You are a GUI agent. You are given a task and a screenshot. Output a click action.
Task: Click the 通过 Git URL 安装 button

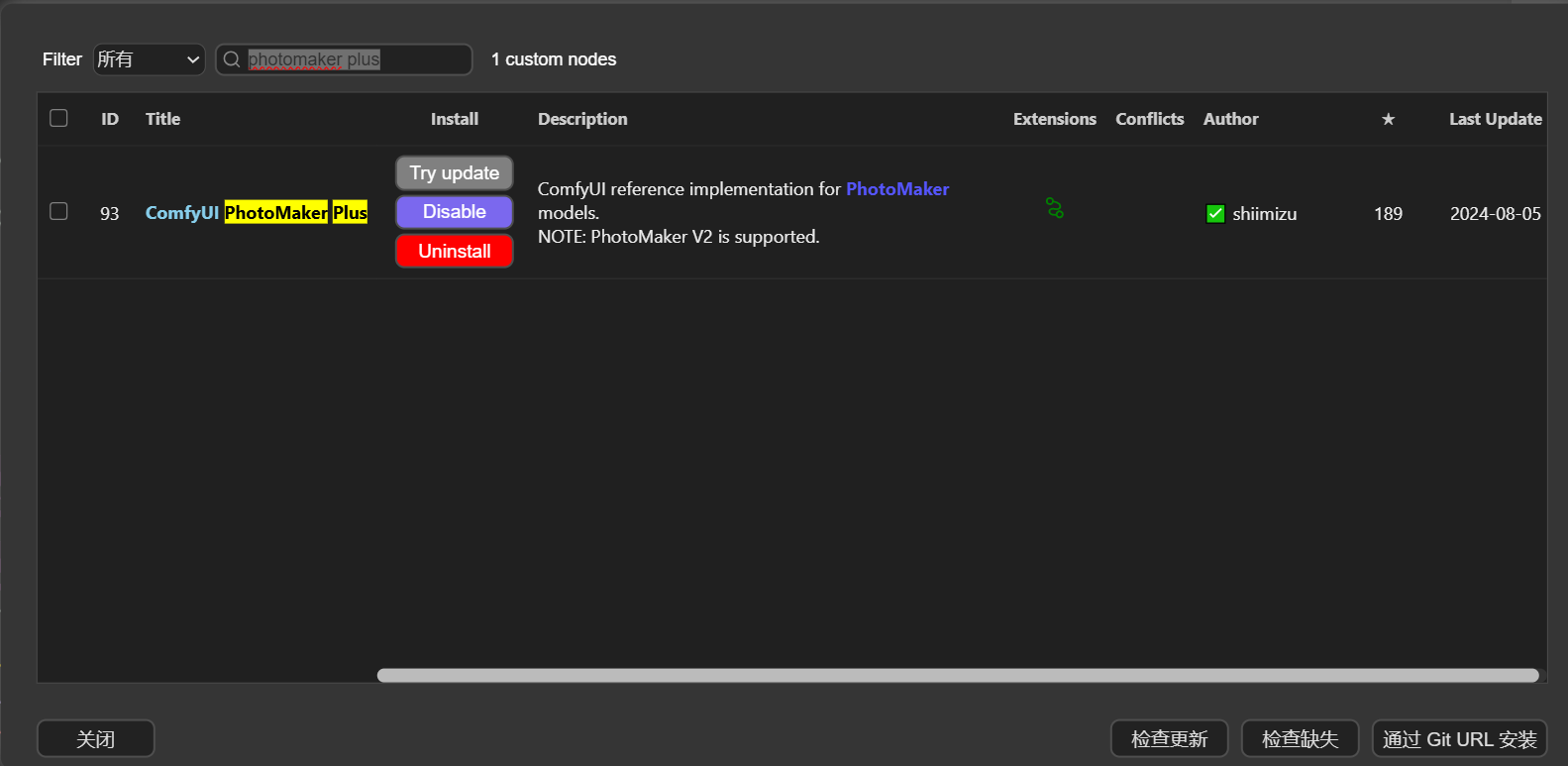point(1460,738)
